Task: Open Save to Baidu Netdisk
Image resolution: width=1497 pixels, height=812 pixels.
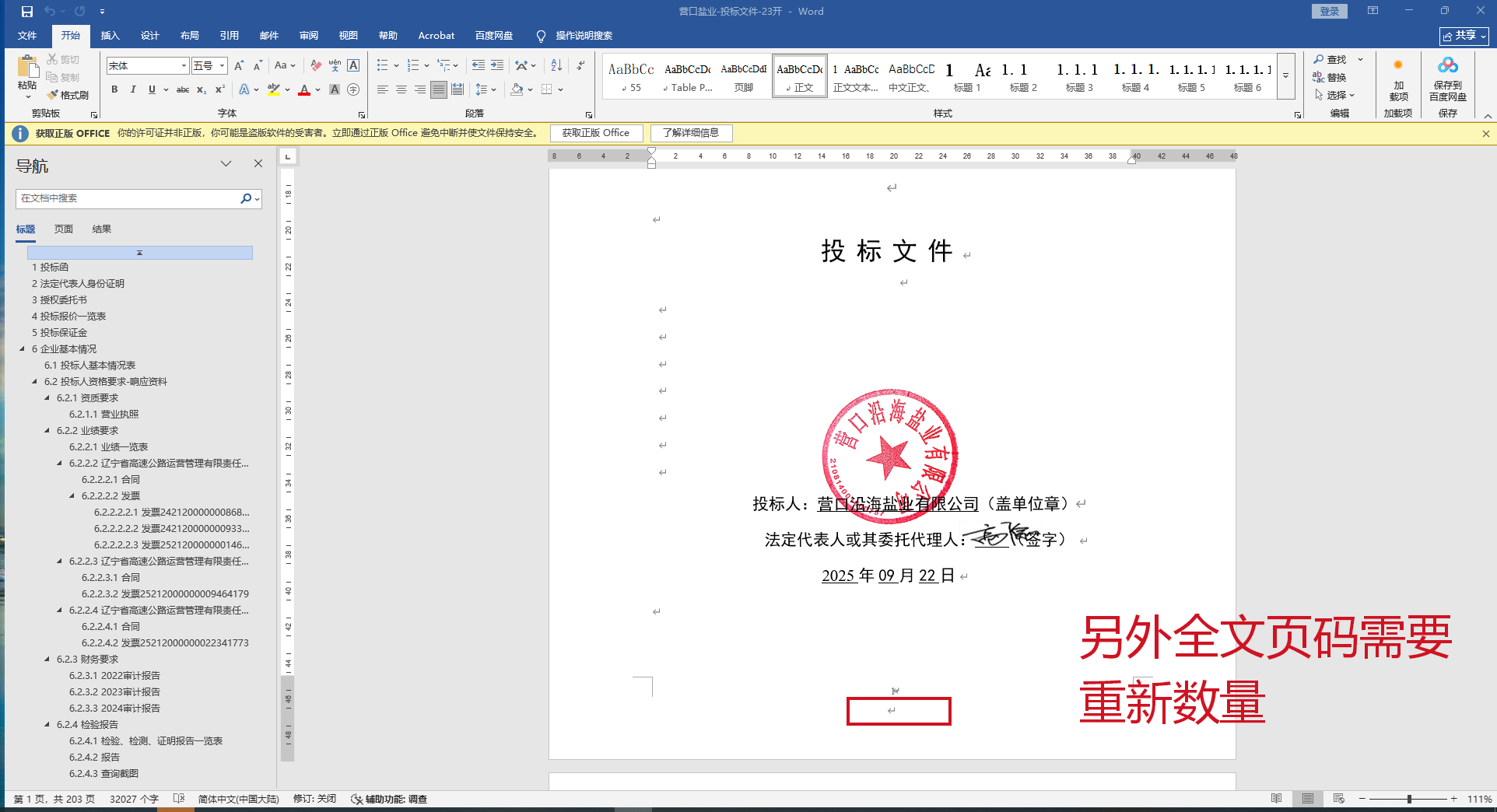Action: pos(1447,79)
